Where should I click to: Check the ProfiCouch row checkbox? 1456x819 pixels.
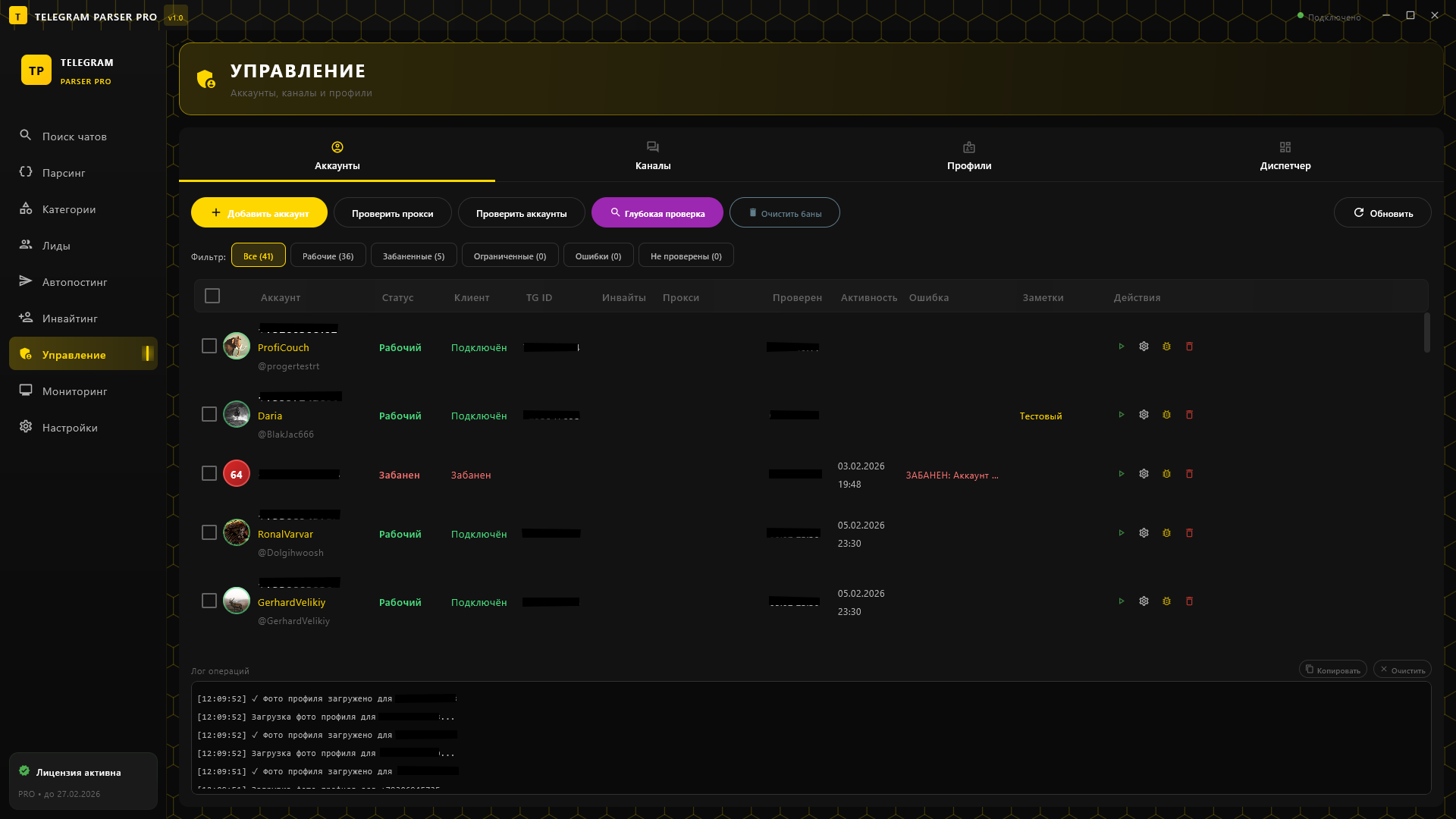pos(209,346)
